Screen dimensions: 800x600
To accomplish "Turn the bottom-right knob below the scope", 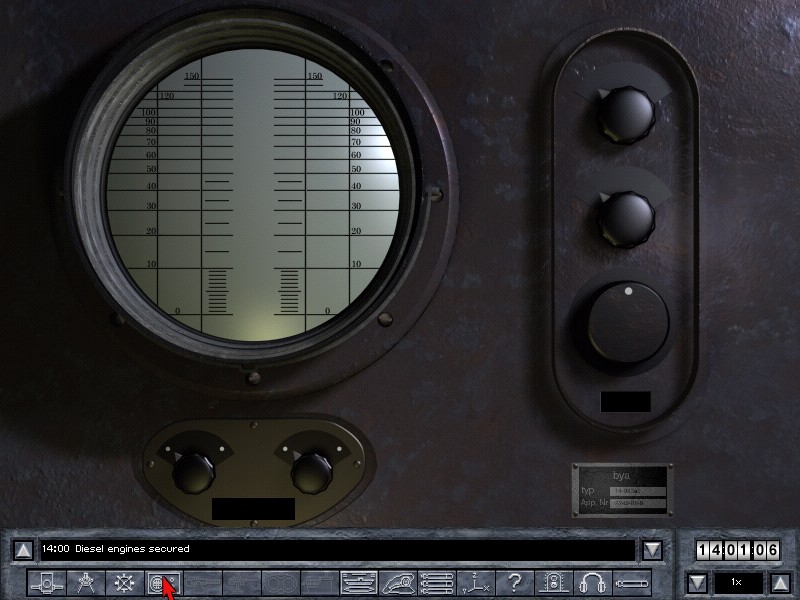I will pos(311,468).
